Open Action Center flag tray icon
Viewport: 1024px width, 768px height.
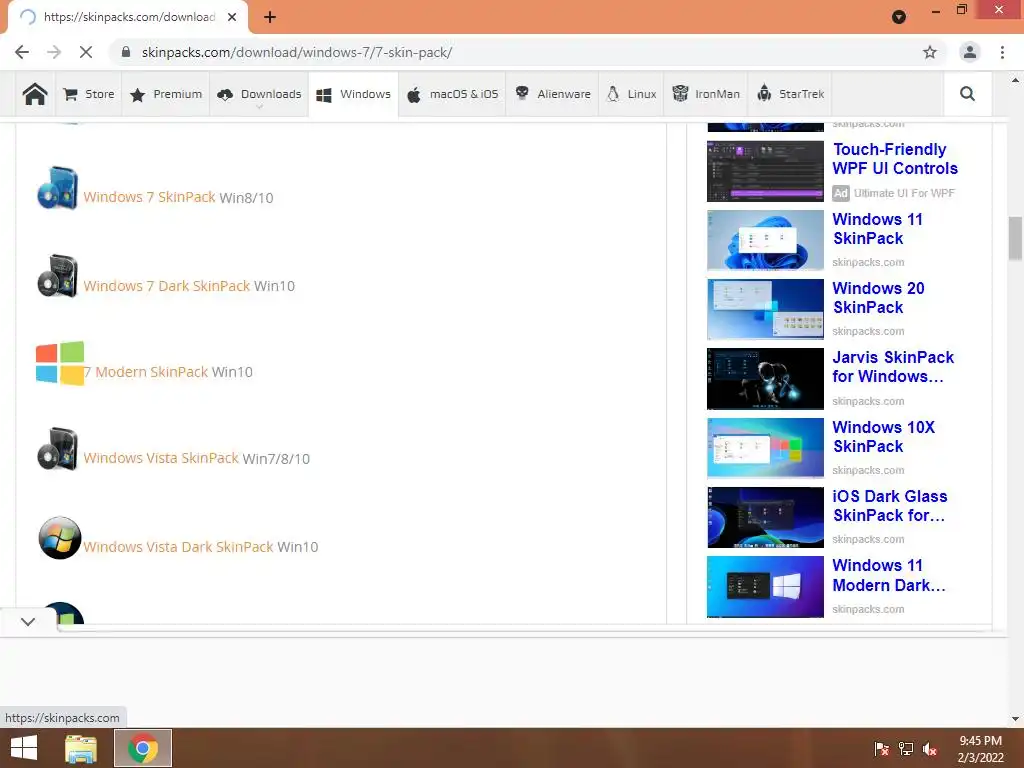881,749
